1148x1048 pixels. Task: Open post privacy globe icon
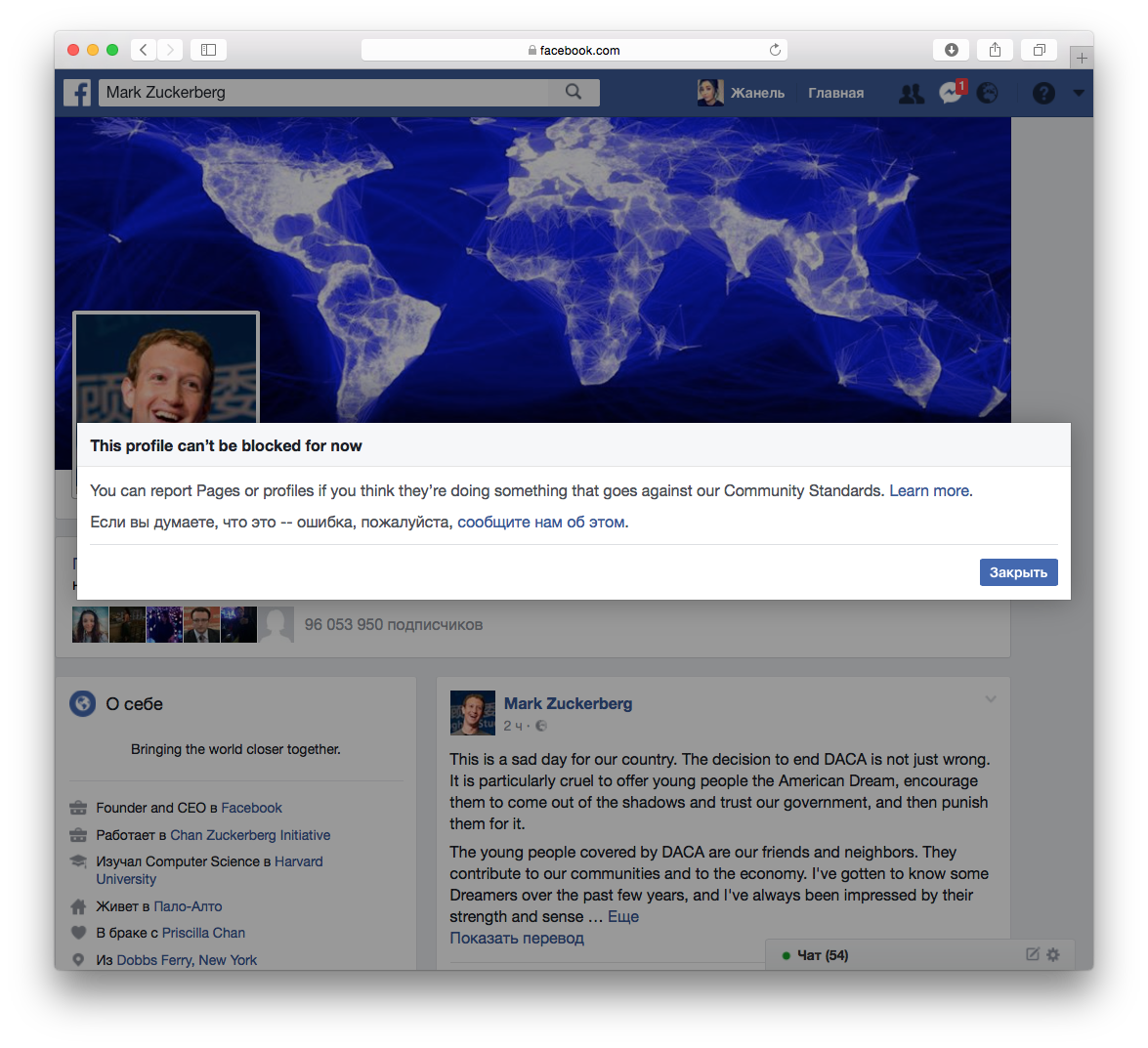tap(541, 726)
